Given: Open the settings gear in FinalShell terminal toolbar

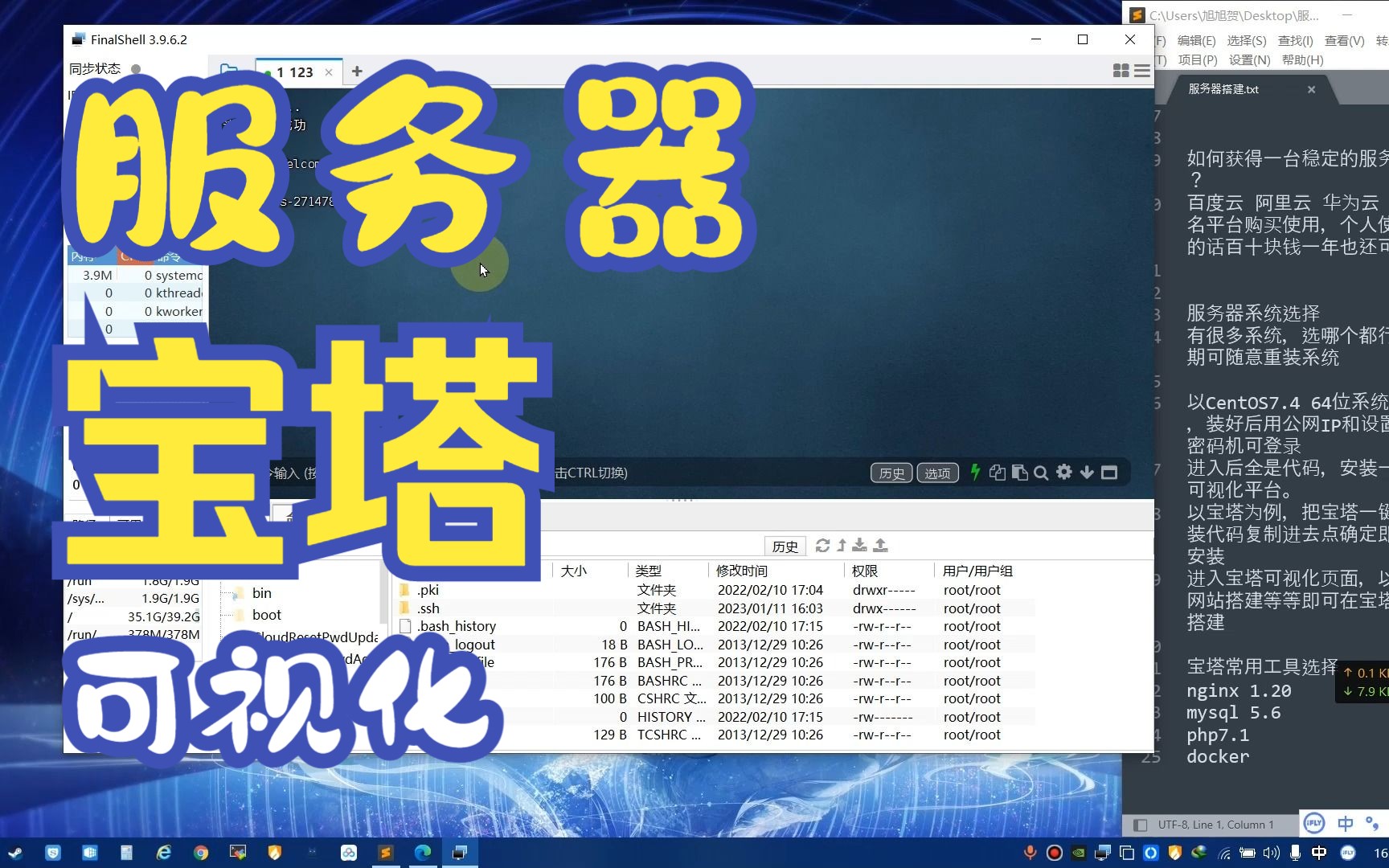Looking at the screenshot, I should pos(1063,473).
